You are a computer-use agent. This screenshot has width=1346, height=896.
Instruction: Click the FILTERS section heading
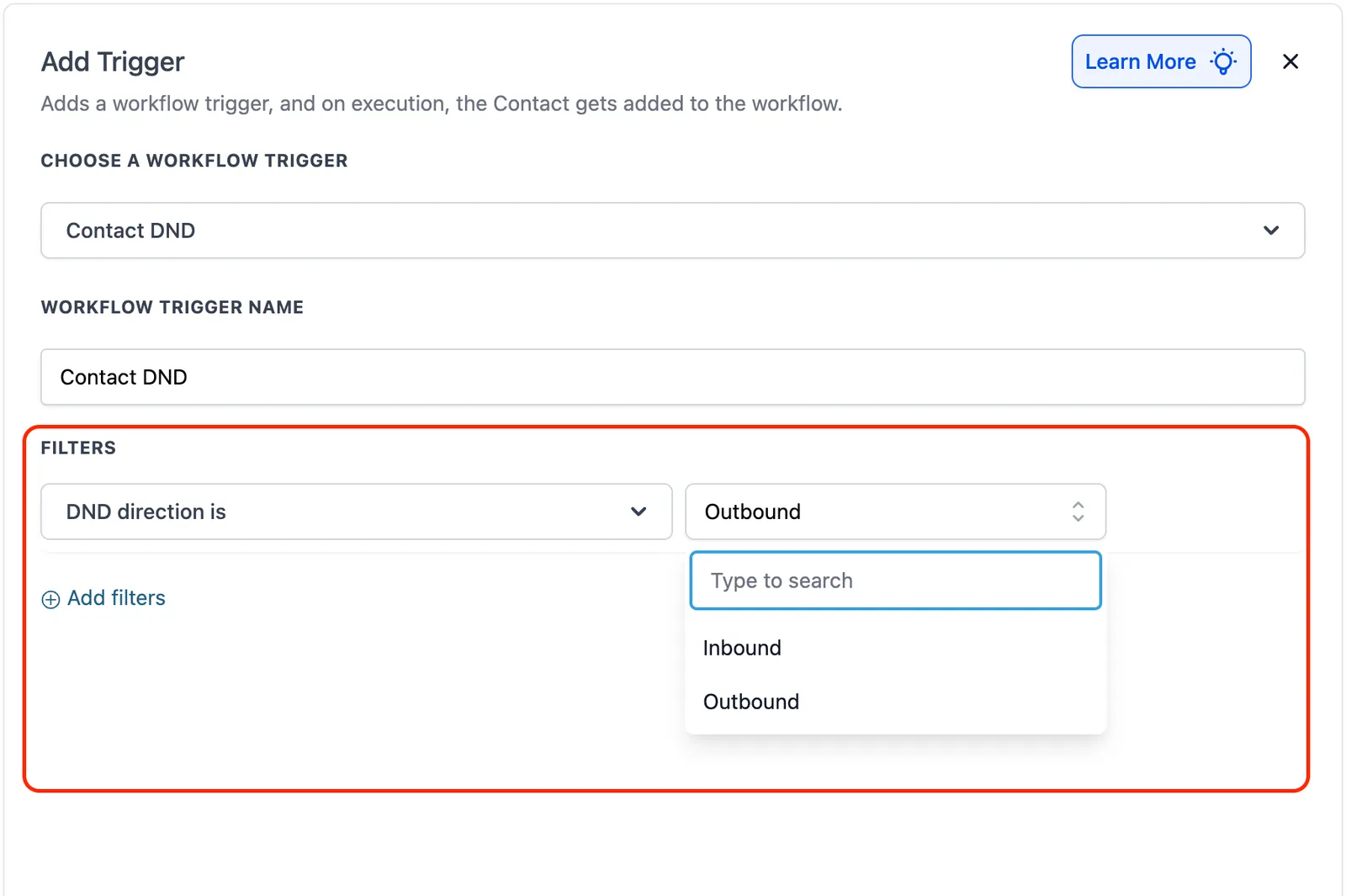78,448
